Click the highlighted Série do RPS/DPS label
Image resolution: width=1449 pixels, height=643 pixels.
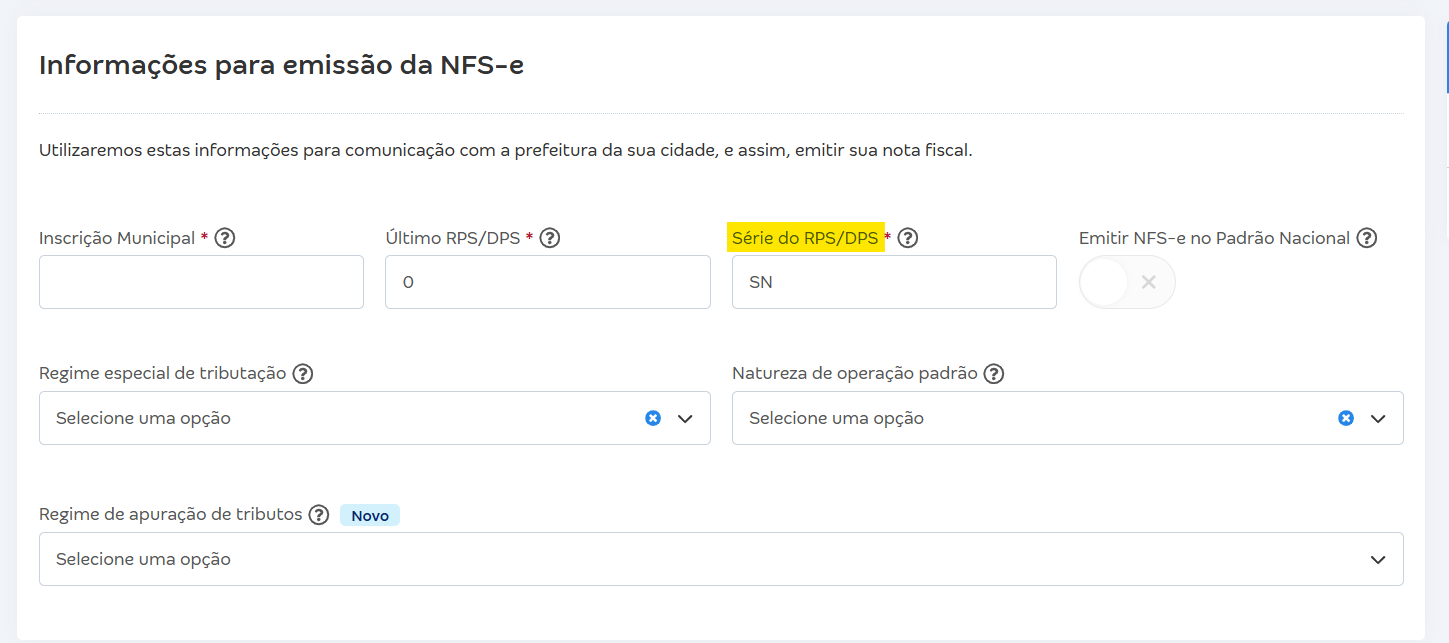(803, 237)
